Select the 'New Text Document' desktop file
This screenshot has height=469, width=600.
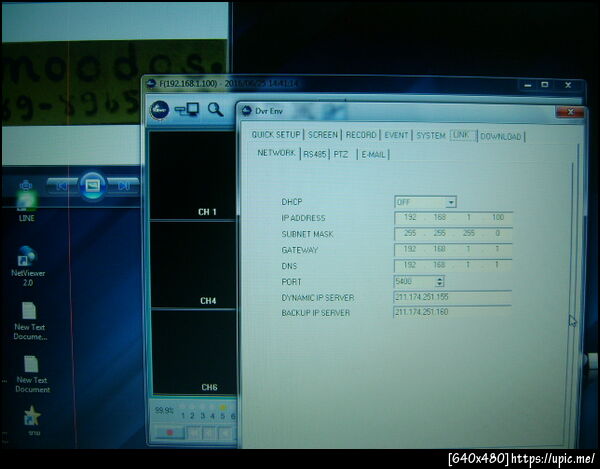coord(32,374)
